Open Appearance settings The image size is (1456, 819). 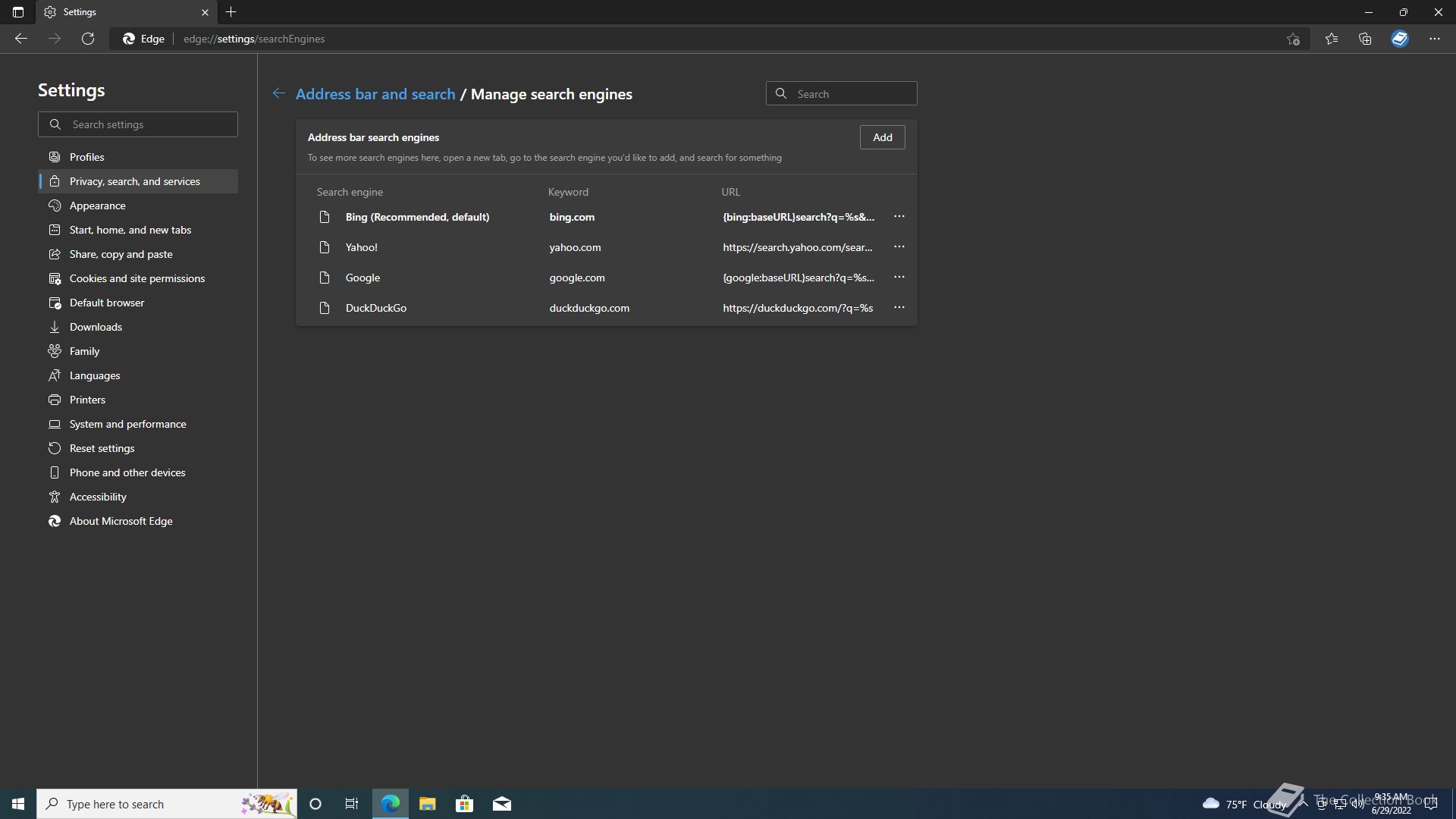tap(138, 206)
